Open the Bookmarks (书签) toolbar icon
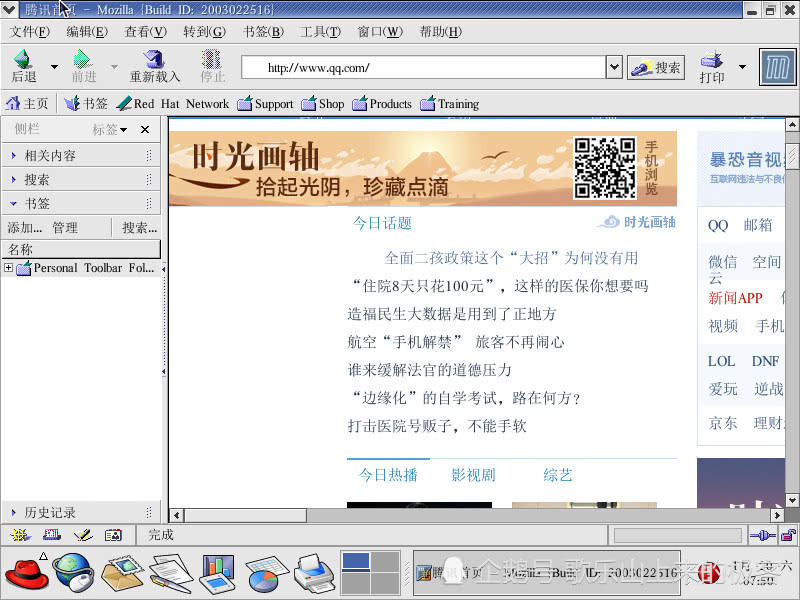 click(x=72, y=104)
